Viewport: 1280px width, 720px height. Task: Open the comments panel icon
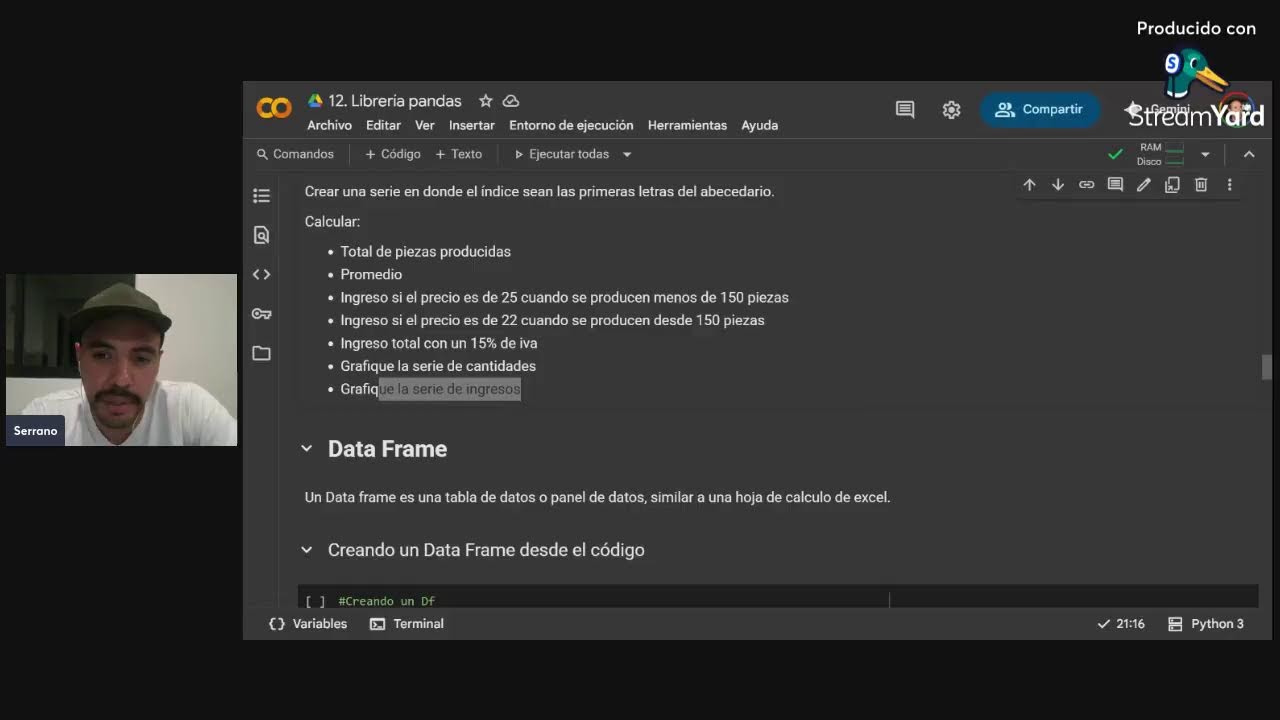[x=905, y=110]
